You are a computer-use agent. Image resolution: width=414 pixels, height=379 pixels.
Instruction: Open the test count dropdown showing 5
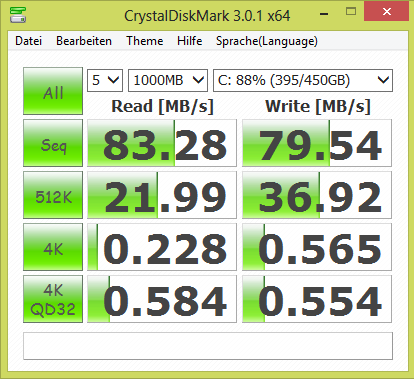[105, 80]
